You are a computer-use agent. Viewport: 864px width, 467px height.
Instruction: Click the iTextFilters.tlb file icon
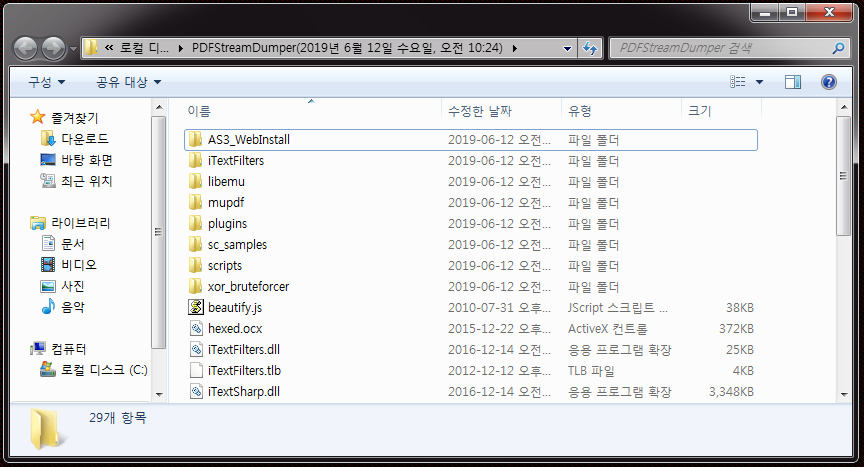[x=196, y=370]
